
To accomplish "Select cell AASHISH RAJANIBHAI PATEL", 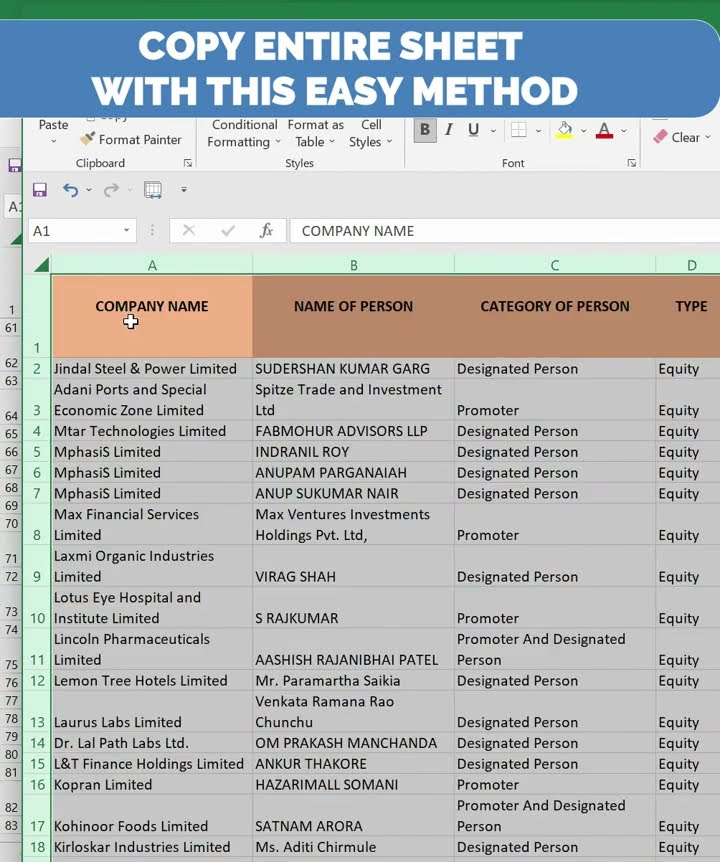I will point(353,650).
